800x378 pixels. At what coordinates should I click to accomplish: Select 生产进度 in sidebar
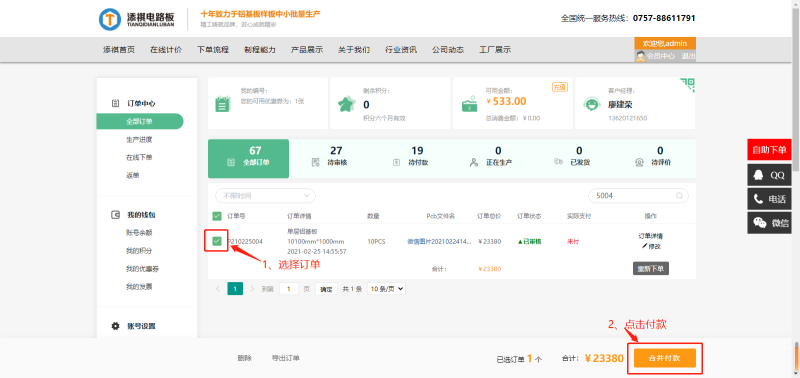point(139,139)
